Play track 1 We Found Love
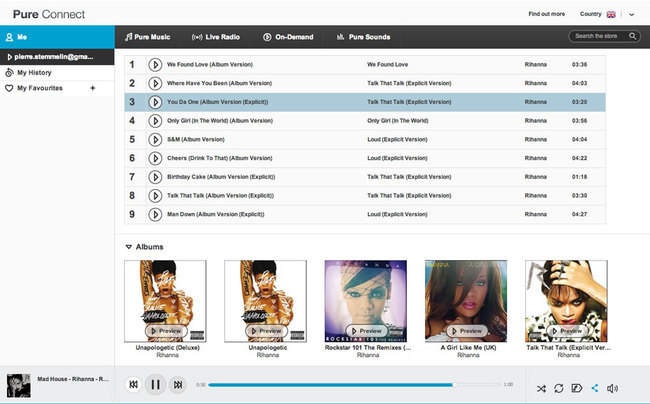Screen dimensions: 650x404 pos(155,65)
